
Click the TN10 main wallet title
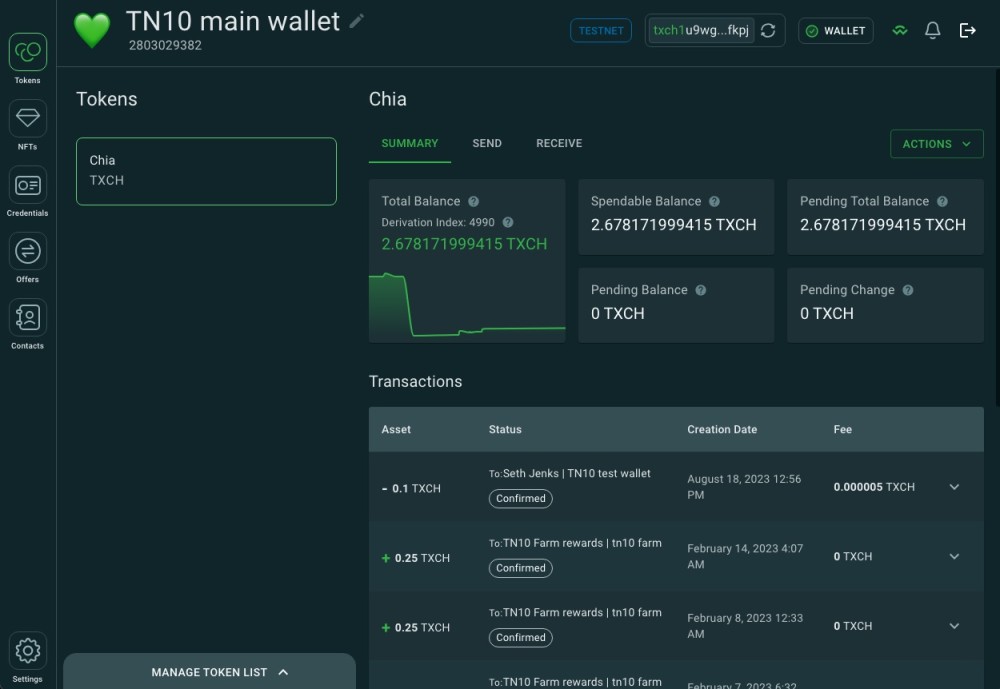[233, 22]
